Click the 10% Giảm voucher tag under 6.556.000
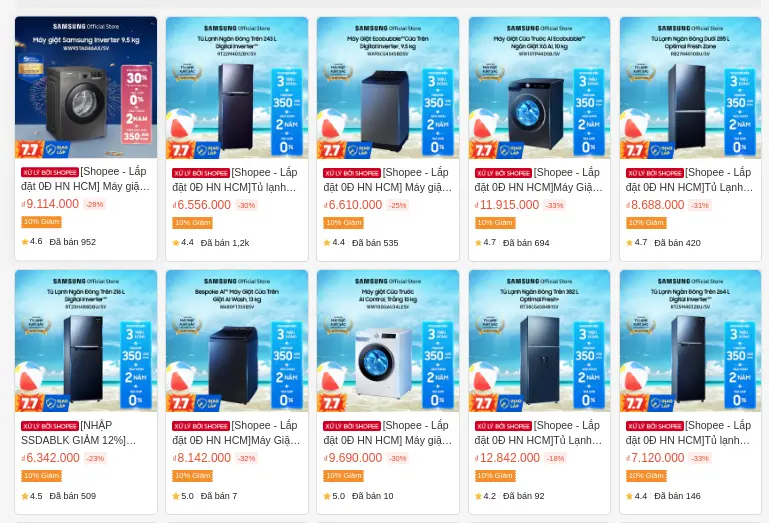 [x=192, y=223]
